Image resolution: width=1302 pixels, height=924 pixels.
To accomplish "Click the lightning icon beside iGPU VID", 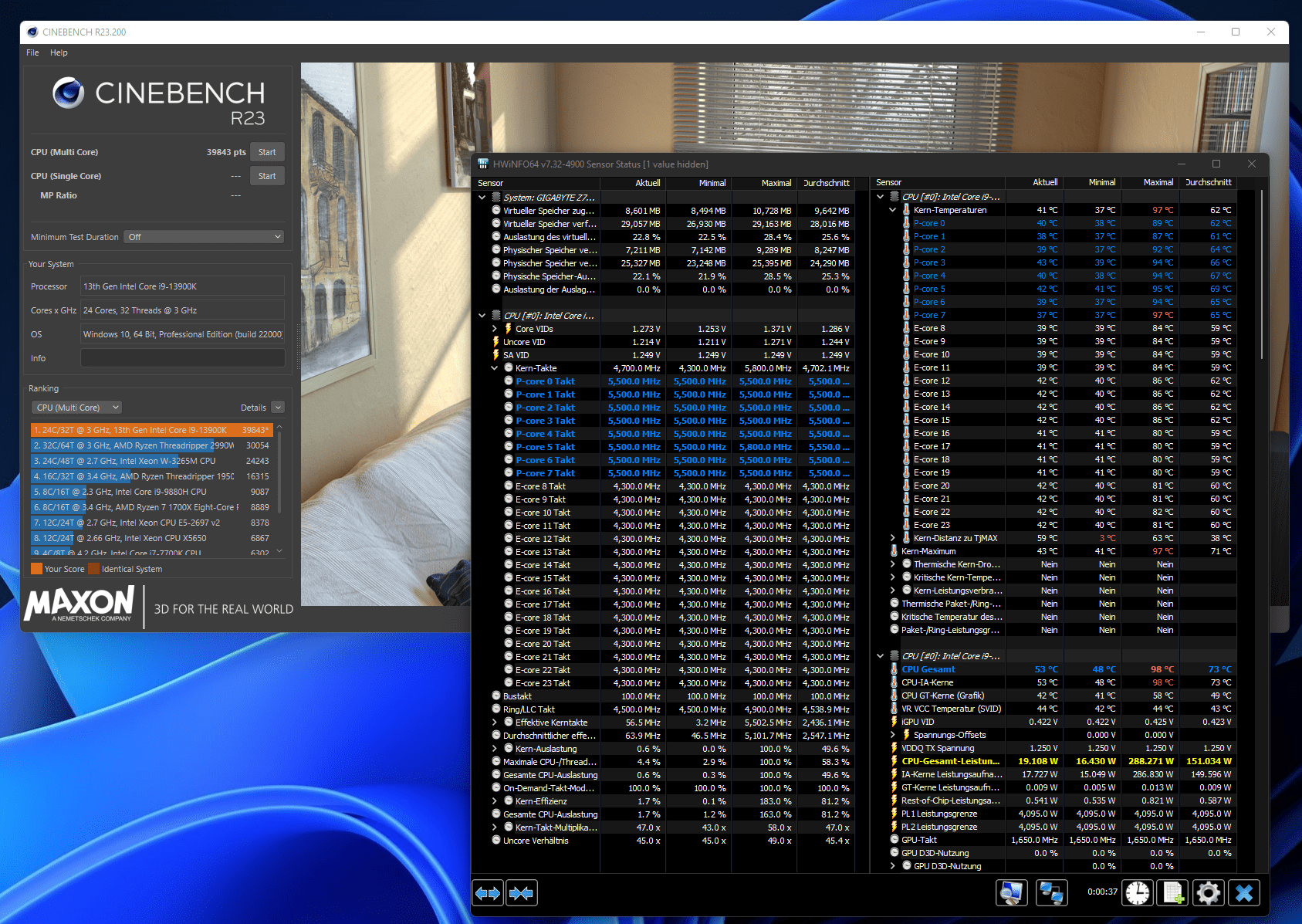I will point(894,722).
